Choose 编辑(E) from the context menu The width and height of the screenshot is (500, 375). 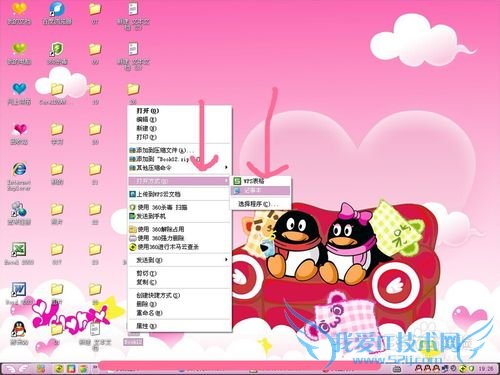pos(180,119)
